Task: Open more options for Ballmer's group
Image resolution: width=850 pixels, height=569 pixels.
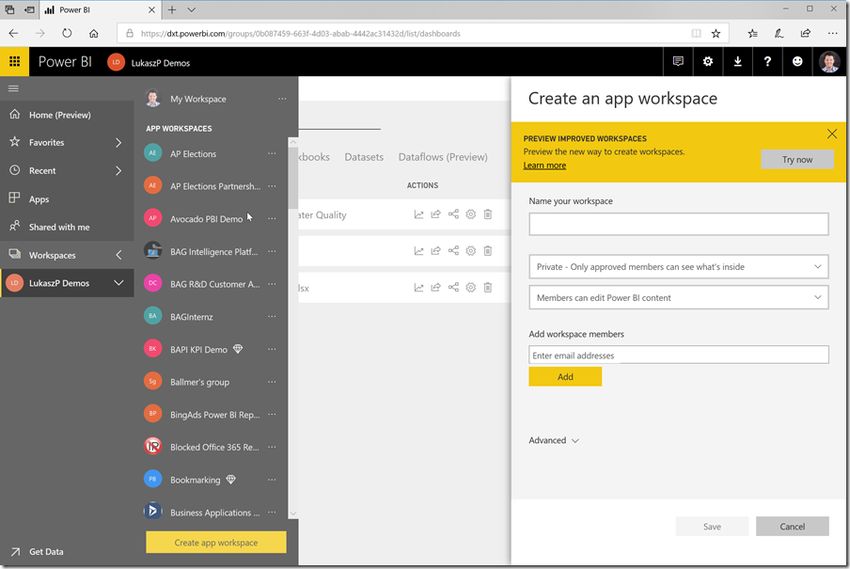Action: [x=272, y=382]
